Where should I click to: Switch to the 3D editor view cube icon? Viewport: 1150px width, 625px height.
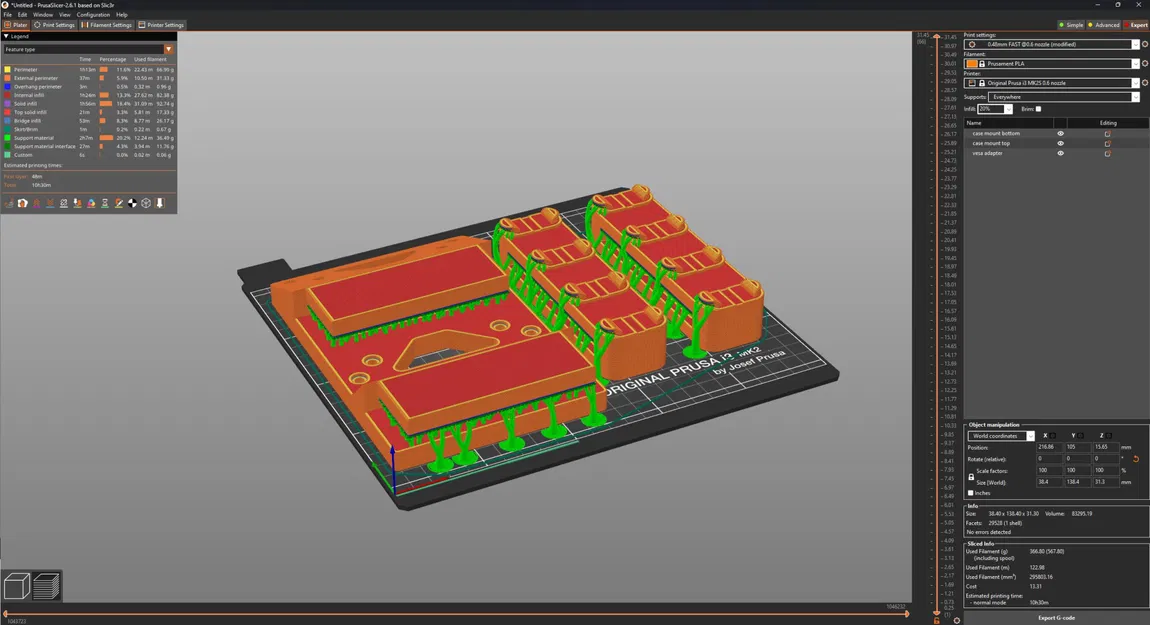tap(17, 586)
